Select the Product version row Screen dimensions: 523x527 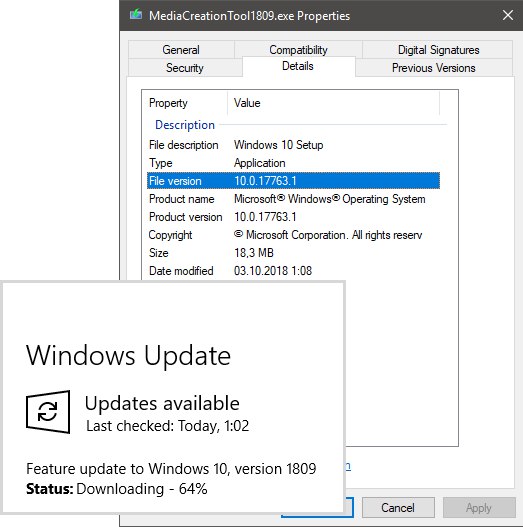pyautogui.click(x=293, y=217)
